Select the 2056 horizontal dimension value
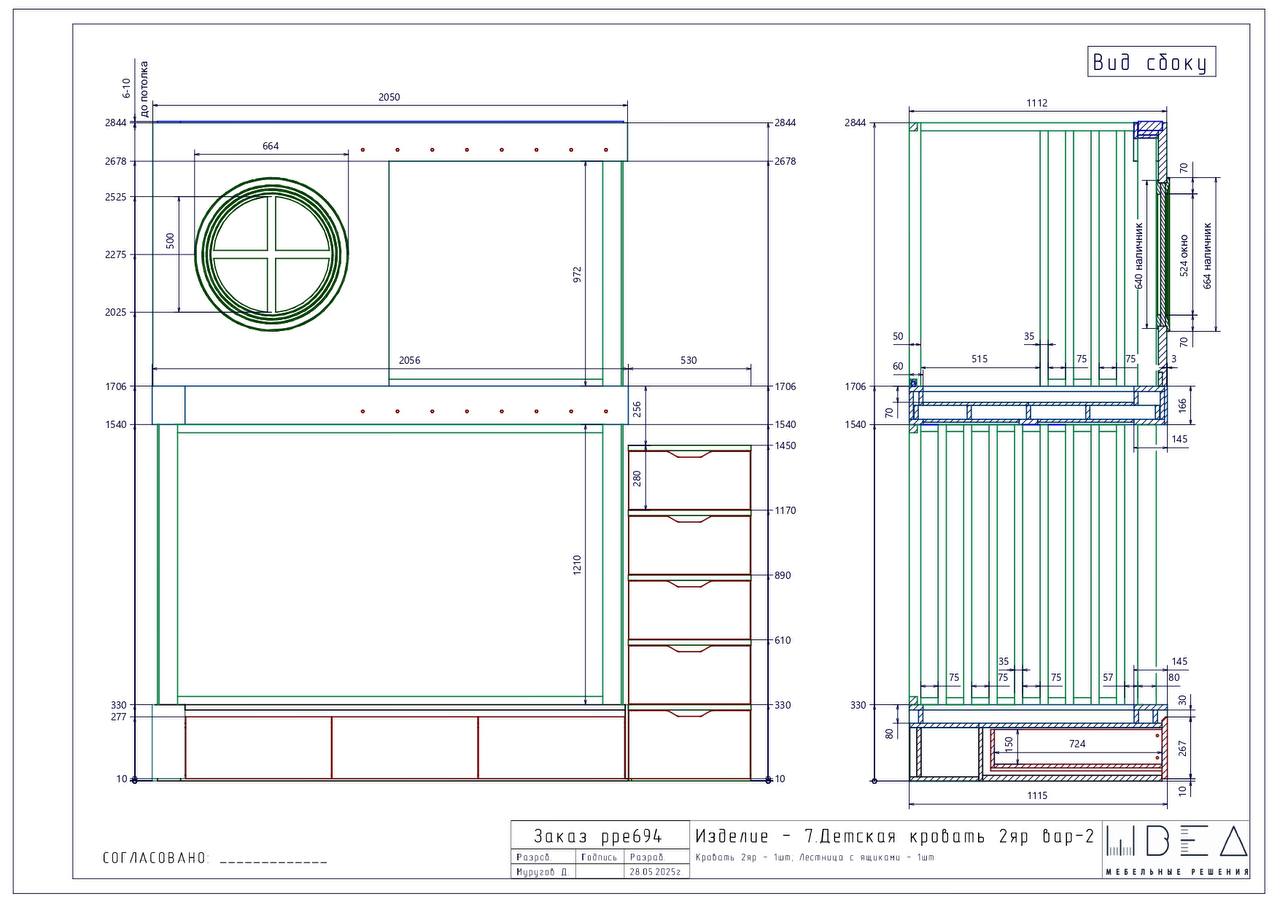Screen dimensions: 1280x904 tap(409, 360)
